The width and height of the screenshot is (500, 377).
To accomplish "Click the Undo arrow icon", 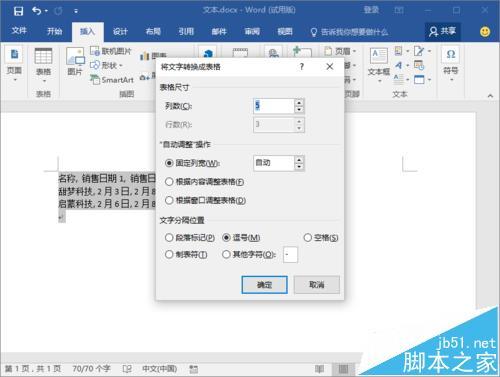I will point(37,11).
